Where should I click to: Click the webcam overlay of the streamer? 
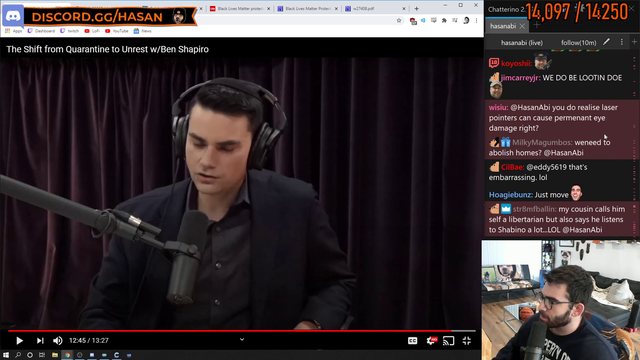coord(561,300)
